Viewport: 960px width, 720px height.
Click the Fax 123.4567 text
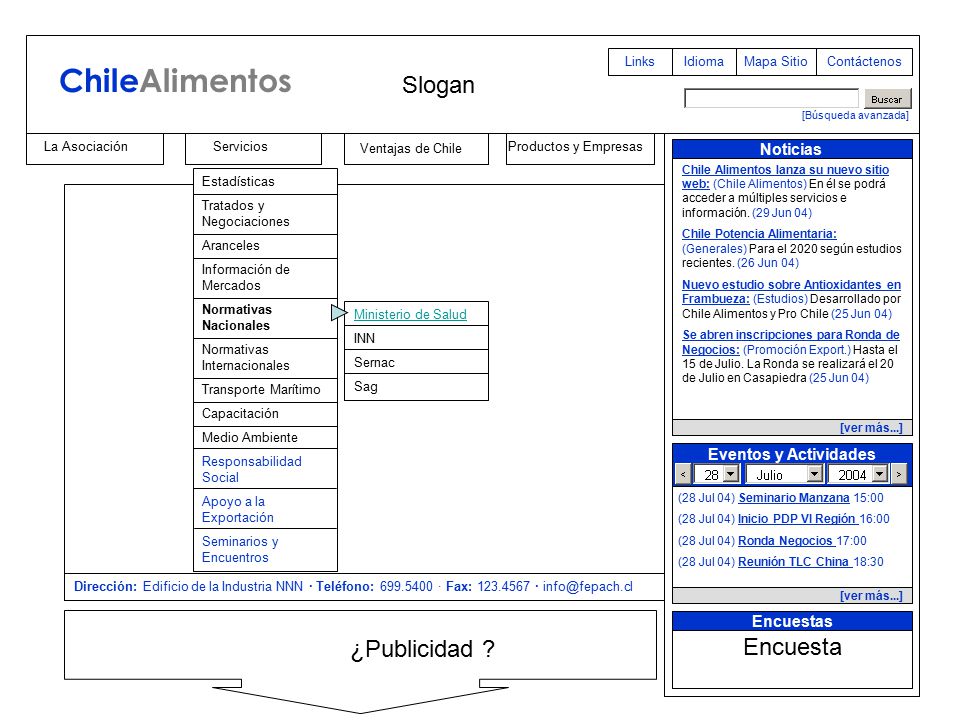488,587
